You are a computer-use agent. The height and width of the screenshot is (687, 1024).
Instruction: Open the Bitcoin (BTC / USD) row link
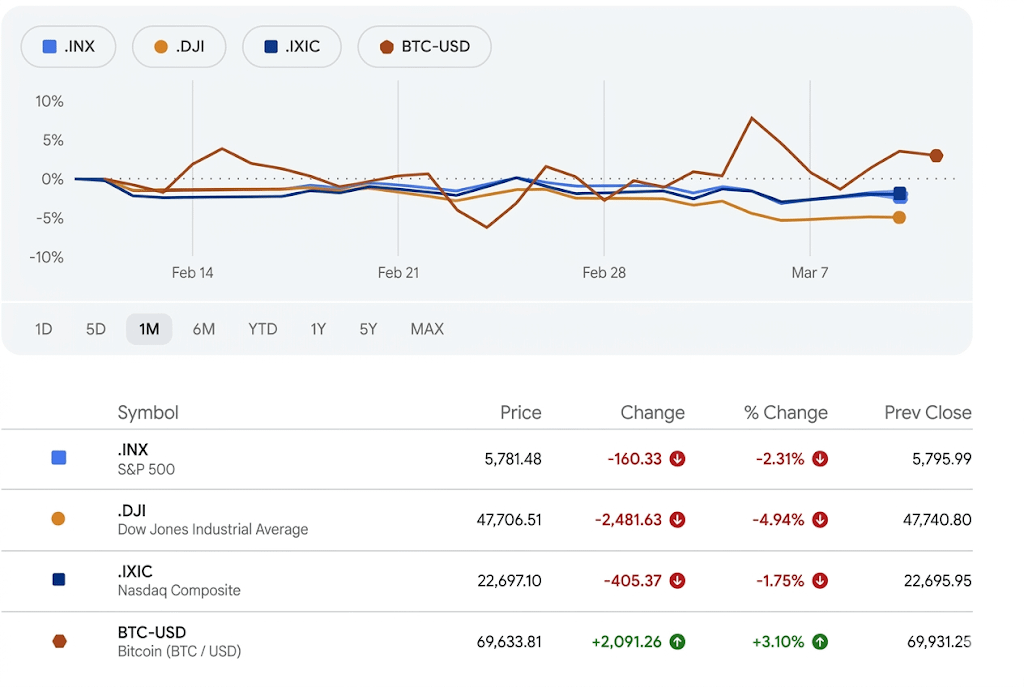tap(179, 641)
